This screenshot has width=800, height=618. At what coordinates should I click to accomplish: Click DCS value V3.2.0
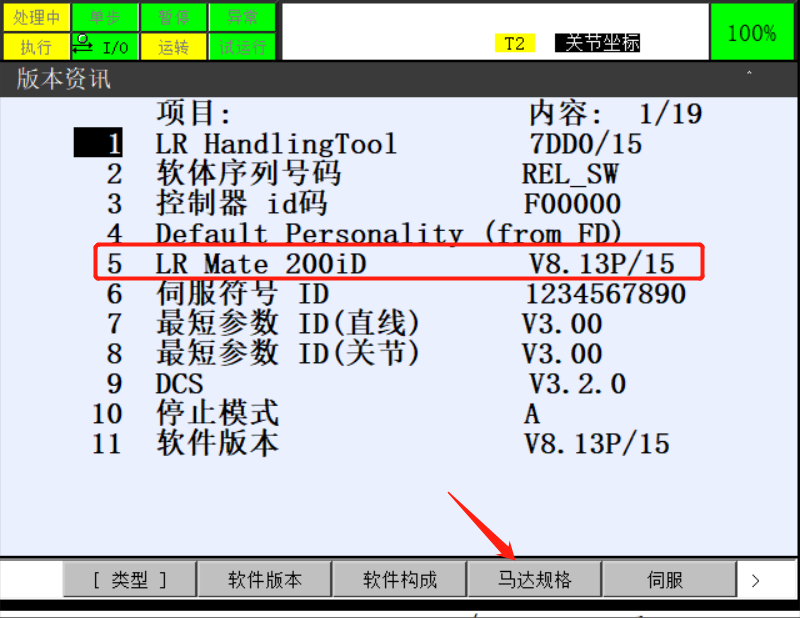click(x=578, y=384)
